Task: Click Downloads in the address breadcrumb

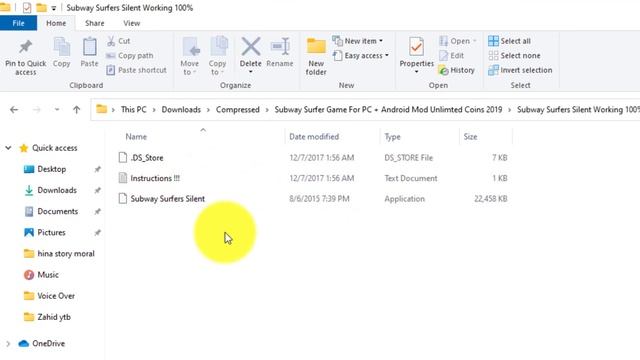Action: point(181,109)
